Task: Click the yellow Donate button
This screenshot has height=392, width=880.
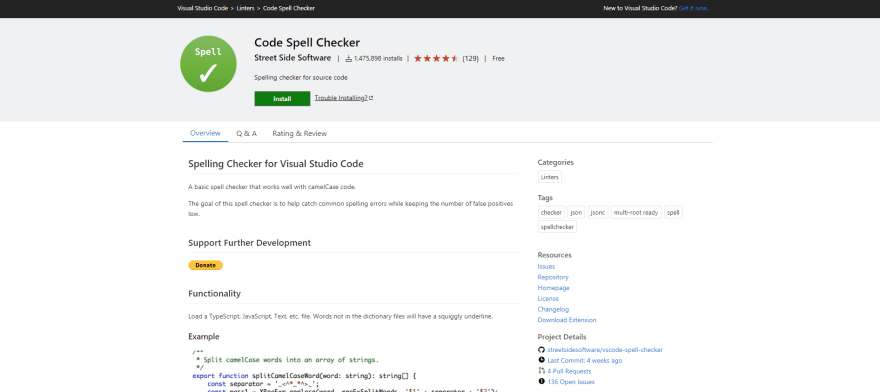Action: pyautogui.click(x=205, y=265)
